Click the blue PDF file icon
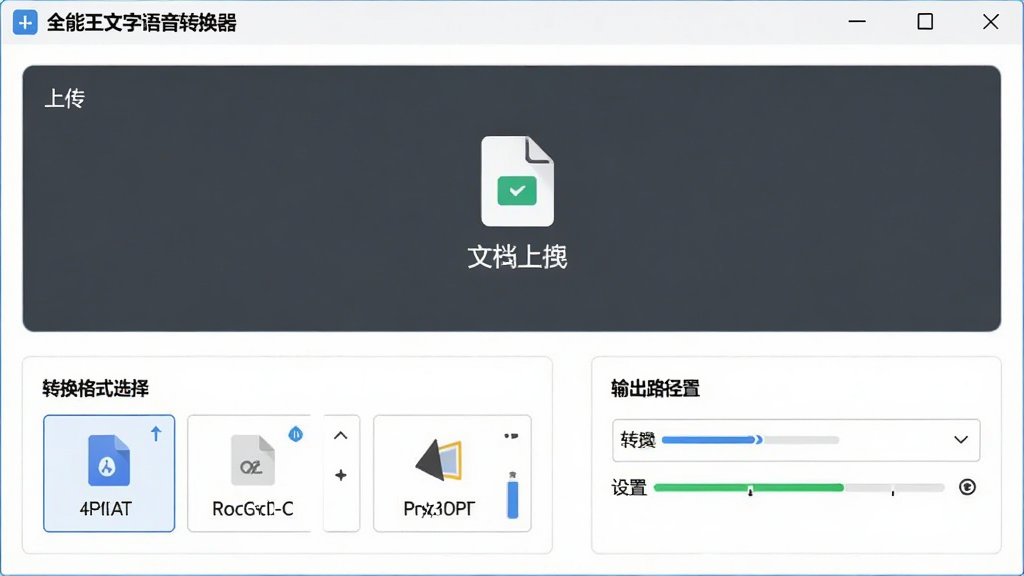This screenshot has height=576, width=1024. (x=109, y=460)
